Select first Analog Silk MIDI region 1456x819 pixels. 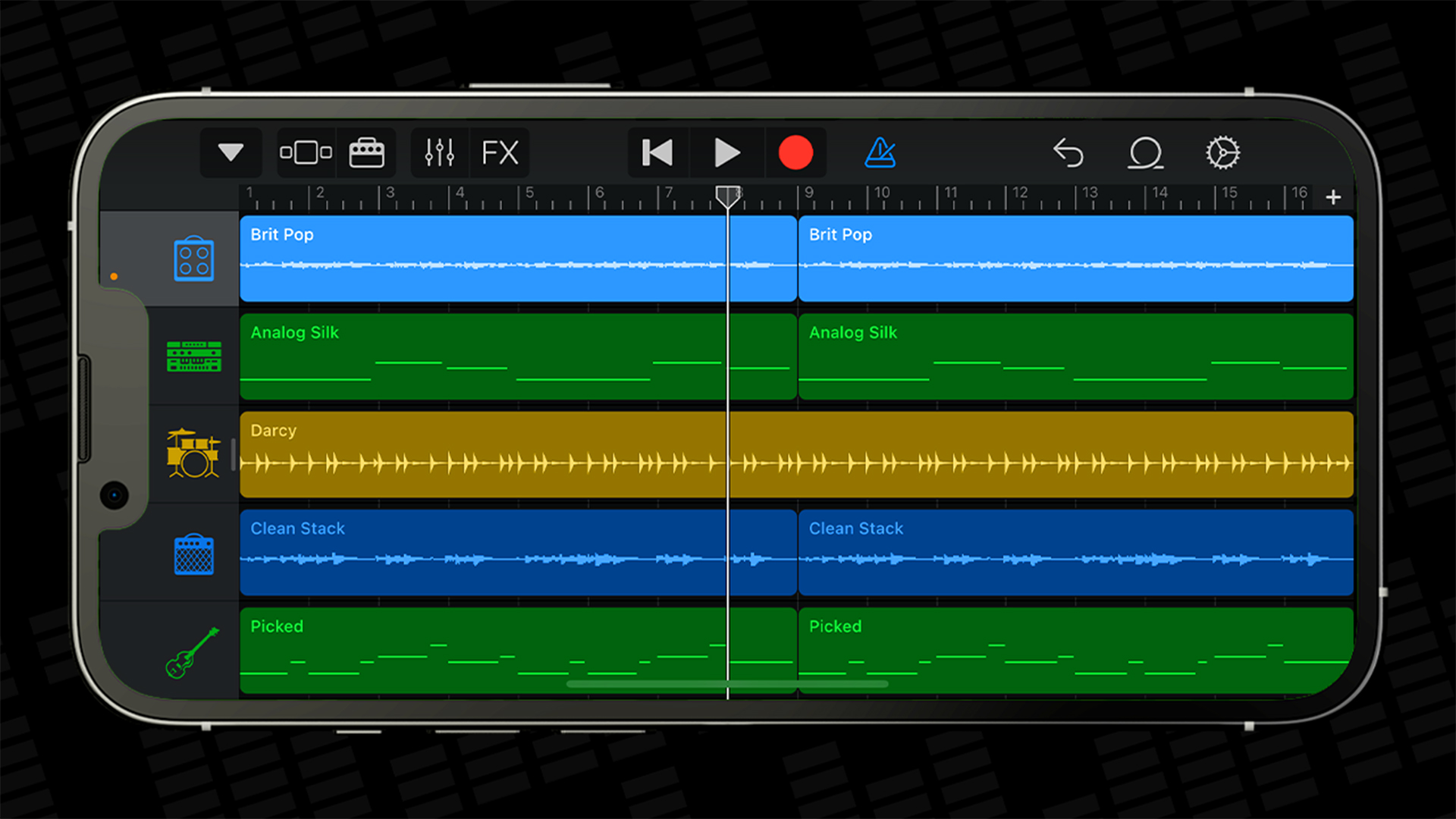click(x=518, y=356)
